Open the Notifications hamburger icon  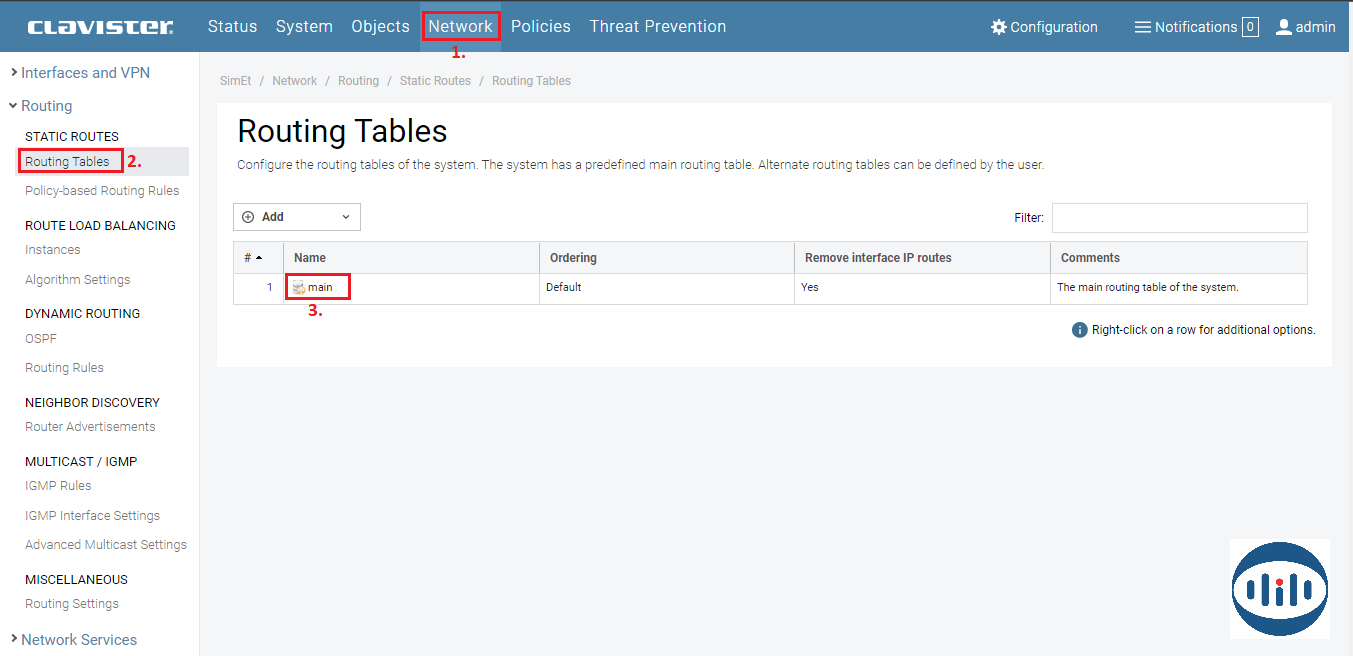click(x=1142, y=27)
